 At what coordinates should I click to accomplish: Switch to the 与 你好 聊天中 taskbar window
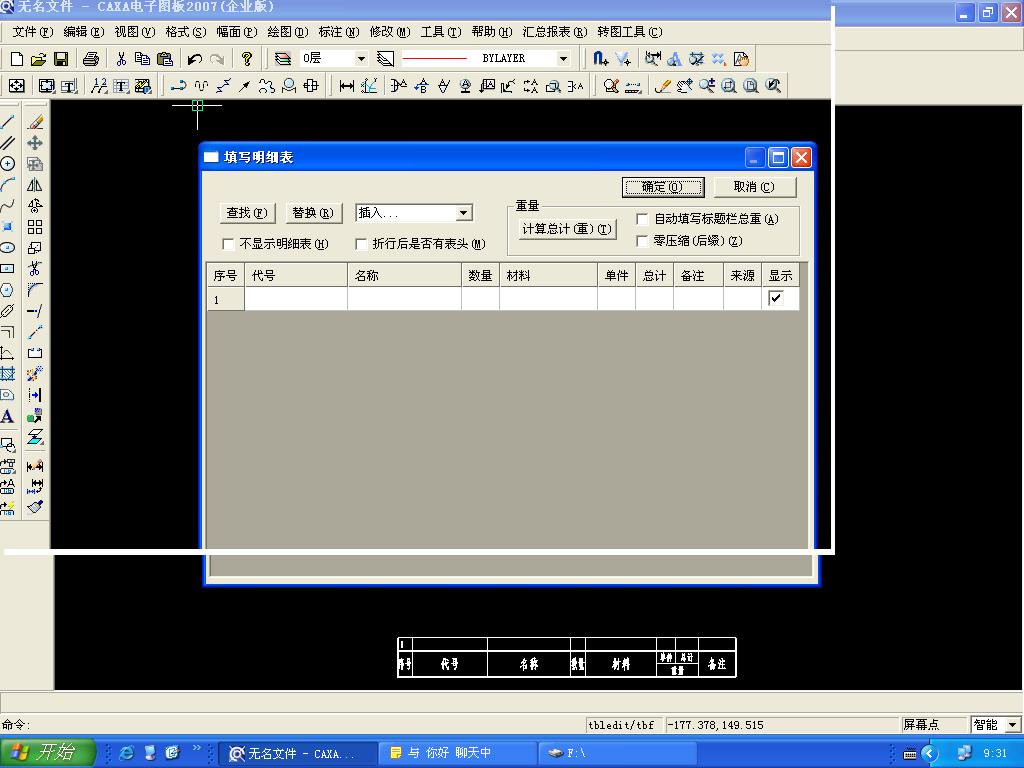[458, 753]
